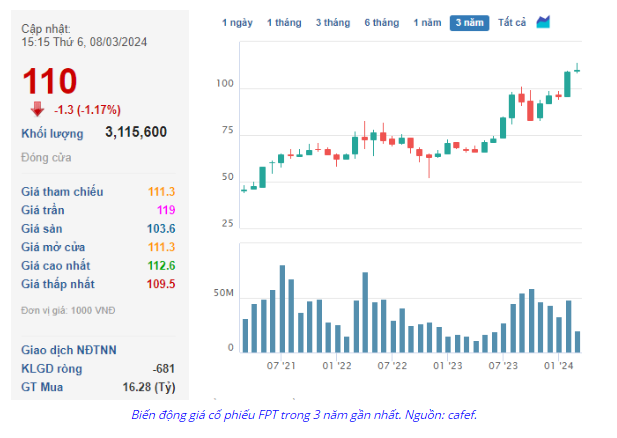Click the area chart type icon
This screenshot has width=617, height=438.
(x=543, y=22)
